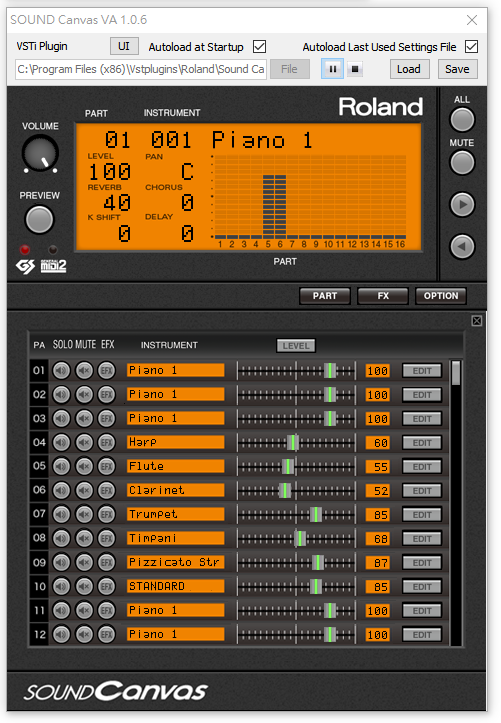Click the Timpani level slider handle
Viewport: 501px width, 723px height.
(x=300, y=539)
